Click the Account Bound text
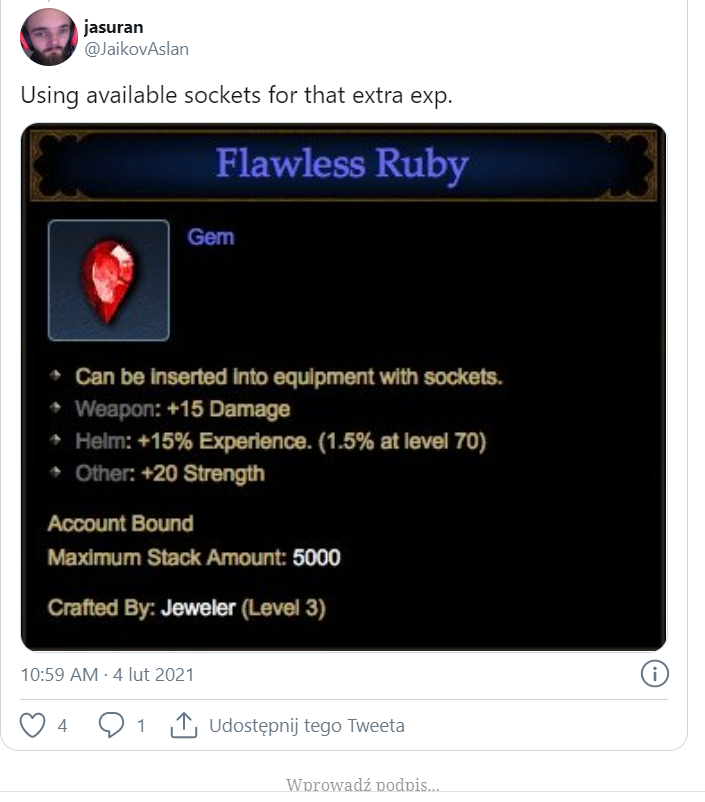 point(120,523)
